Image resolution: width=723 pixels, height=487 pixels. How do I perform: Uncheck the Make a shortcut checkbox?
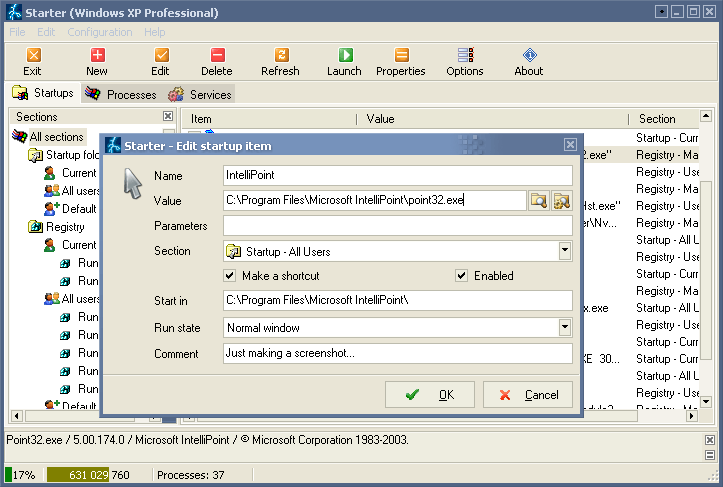pos(230,276)
